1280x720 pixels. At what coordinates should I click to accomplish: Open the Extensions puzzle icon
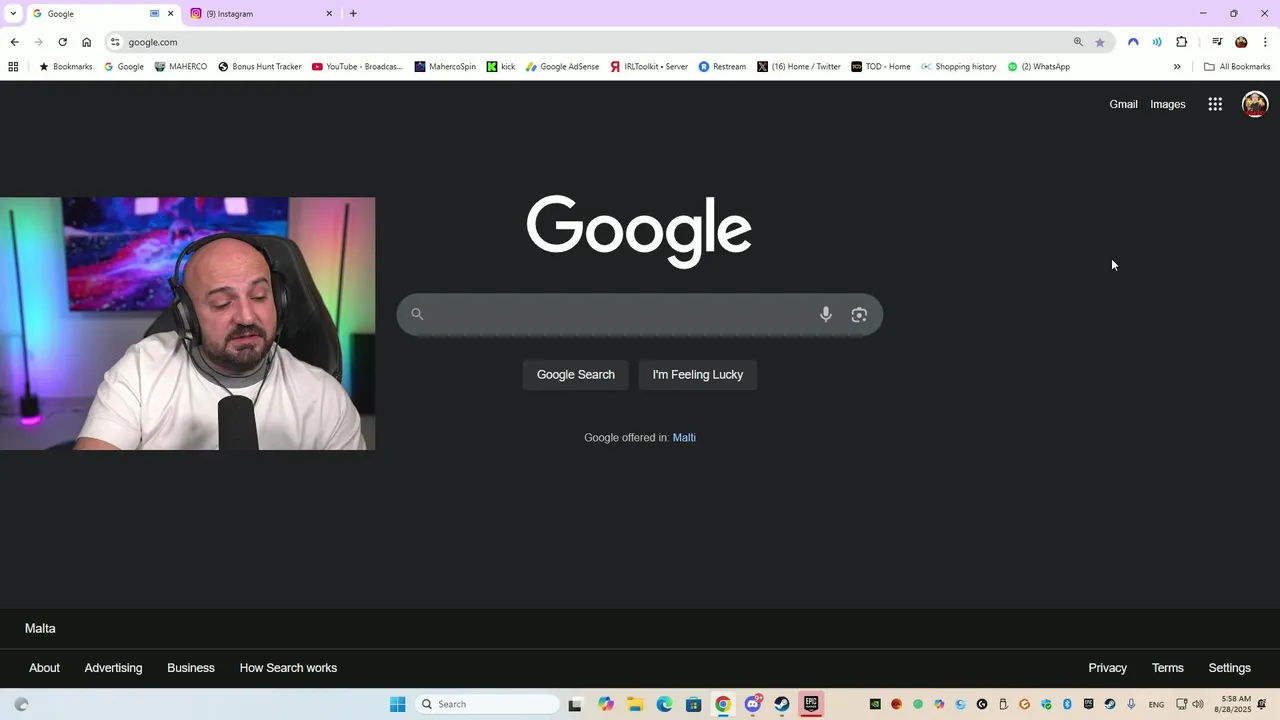(x=1182, y=42)
